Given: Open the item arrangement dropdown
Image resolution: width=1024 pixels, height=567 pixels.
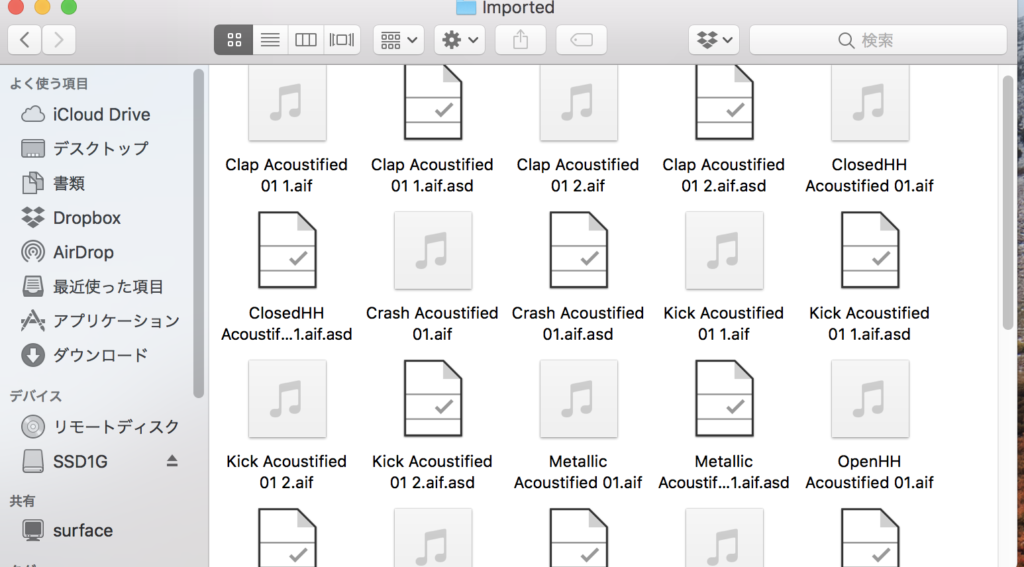Looking at the screenshot, I should pos(399,40).
